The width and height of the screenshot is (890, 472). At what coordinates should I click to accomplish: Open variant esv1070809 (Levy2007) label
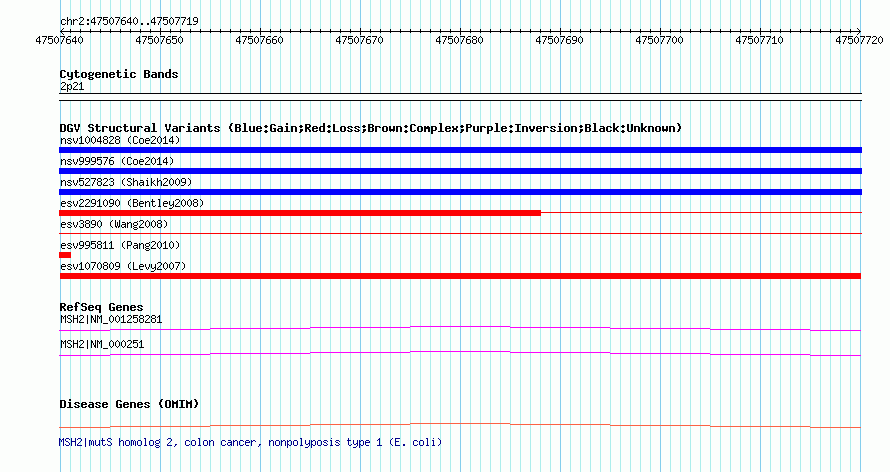(123, 266)
